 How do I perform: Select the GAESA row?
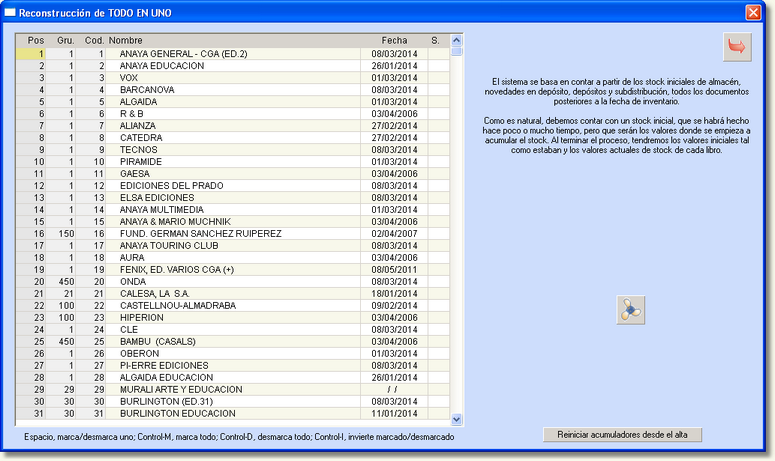coord(233,173)
